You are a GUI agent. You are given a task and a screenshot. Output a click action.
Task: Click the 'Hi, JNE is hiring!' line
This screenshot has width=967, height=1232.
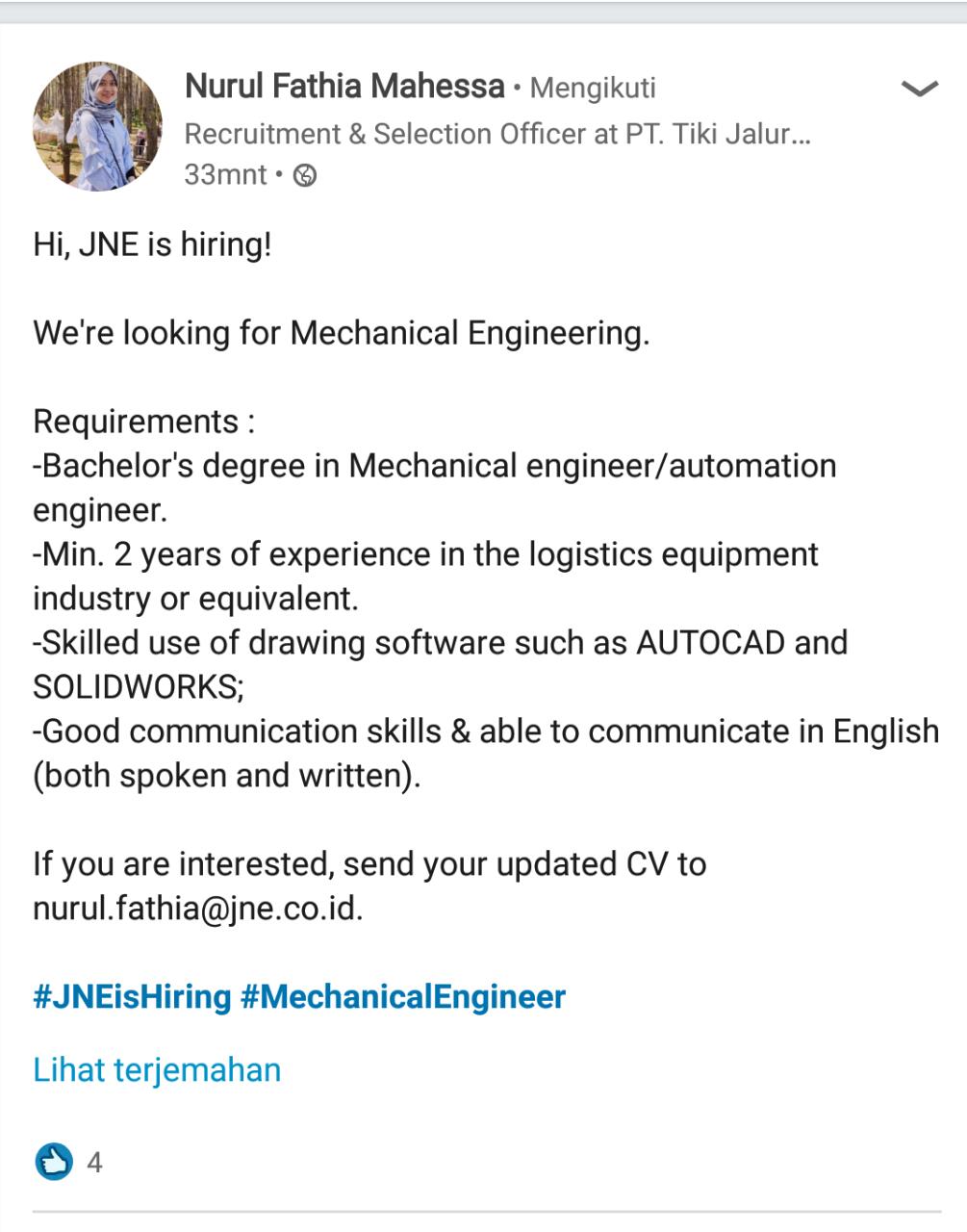point(152,244)
